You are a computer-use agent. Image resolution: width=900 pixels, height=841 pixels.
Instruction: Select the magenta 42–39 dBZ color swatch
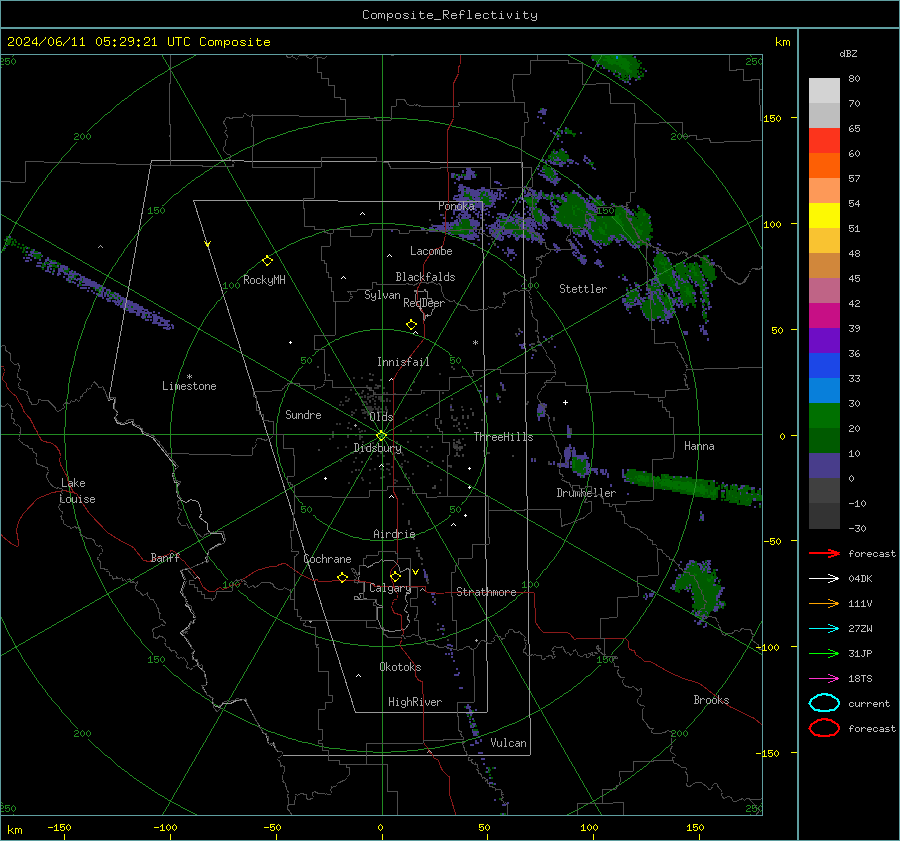coord(824,315)
